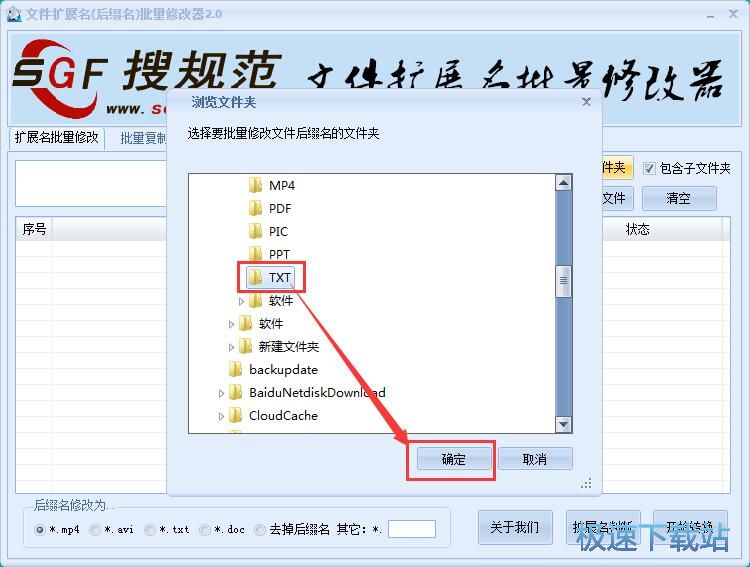This screenshot has width=750, height=567.
Task: Click the folder tree scrollbar thumb
Action: click(563, 281)
